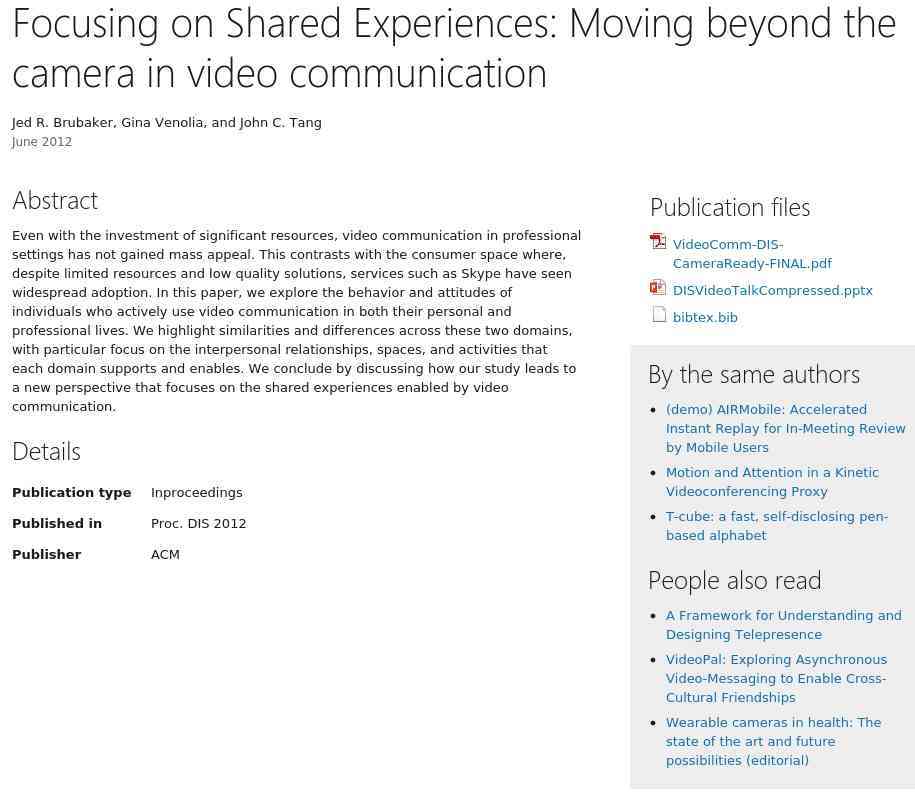Open the AIRMobile Accelerated Instant Replay demo link
The image size is (915, 800).
coord(785,428)
